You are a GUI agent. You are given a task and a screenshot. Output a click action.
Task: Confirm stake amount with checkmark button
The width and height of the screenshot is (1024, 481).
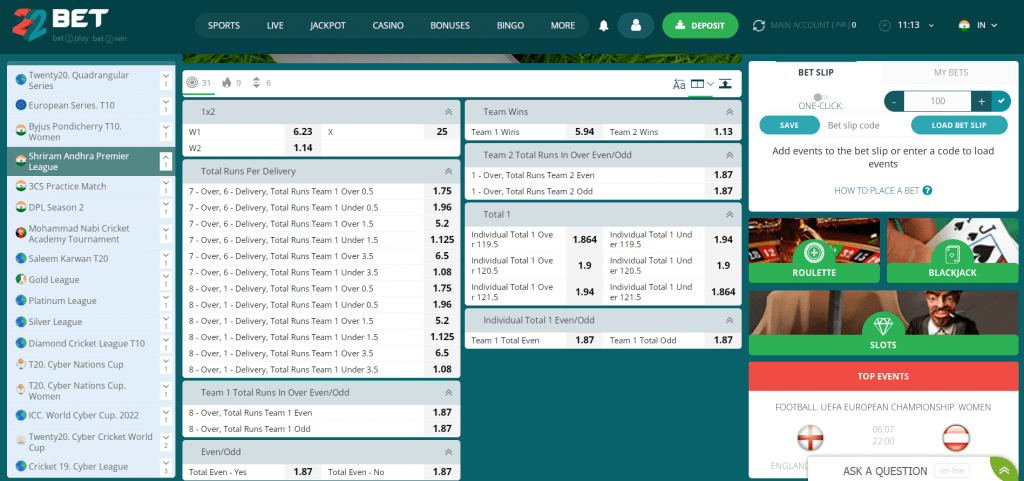(x=1000, y=101)
